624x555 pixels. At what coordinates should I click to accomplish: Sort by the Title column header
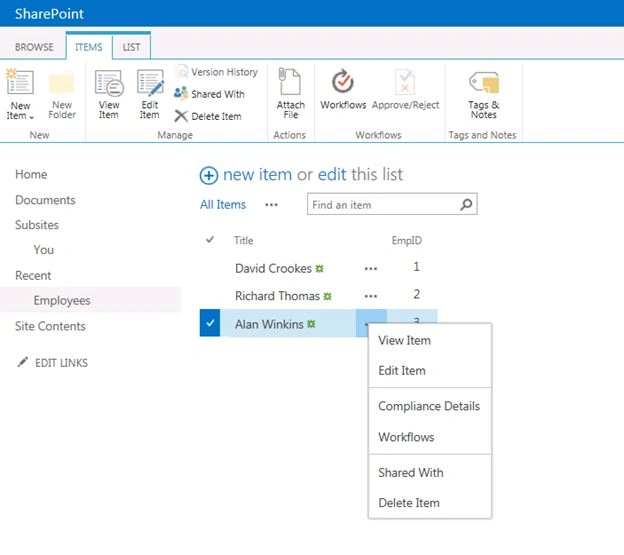click(x=243, y=240)
